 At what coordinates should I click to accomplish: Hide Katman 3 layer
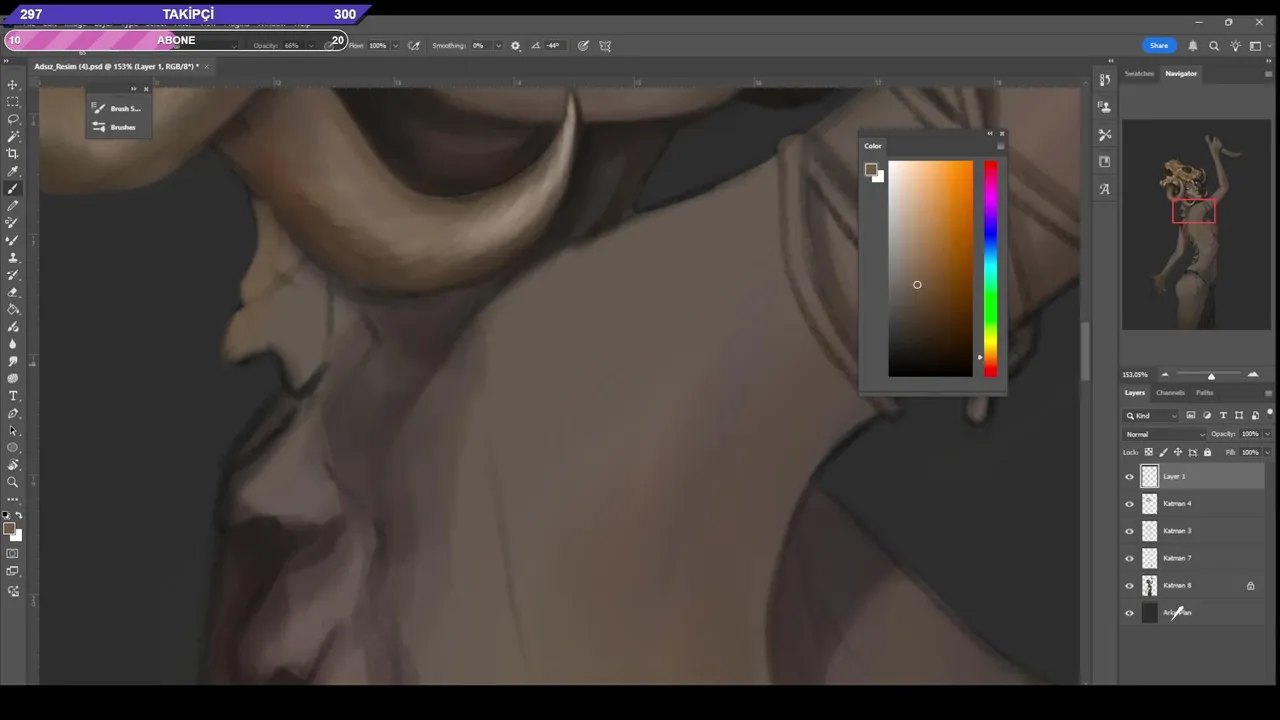coord(1129,531)
